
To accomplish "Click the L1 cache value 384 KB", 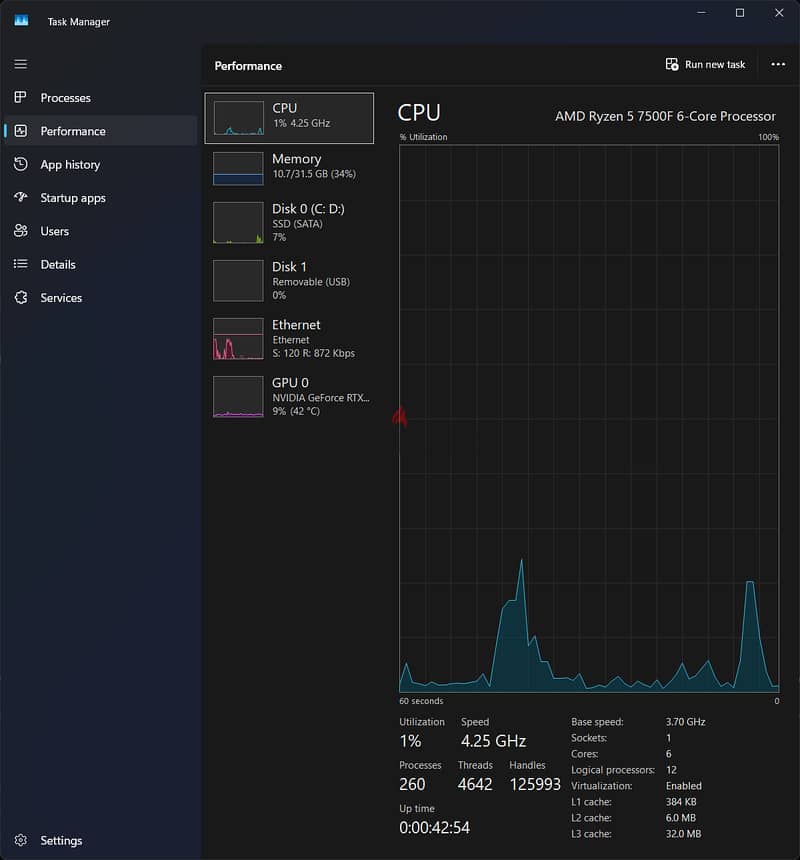I will pyautogui.click(x=681, y=802).
